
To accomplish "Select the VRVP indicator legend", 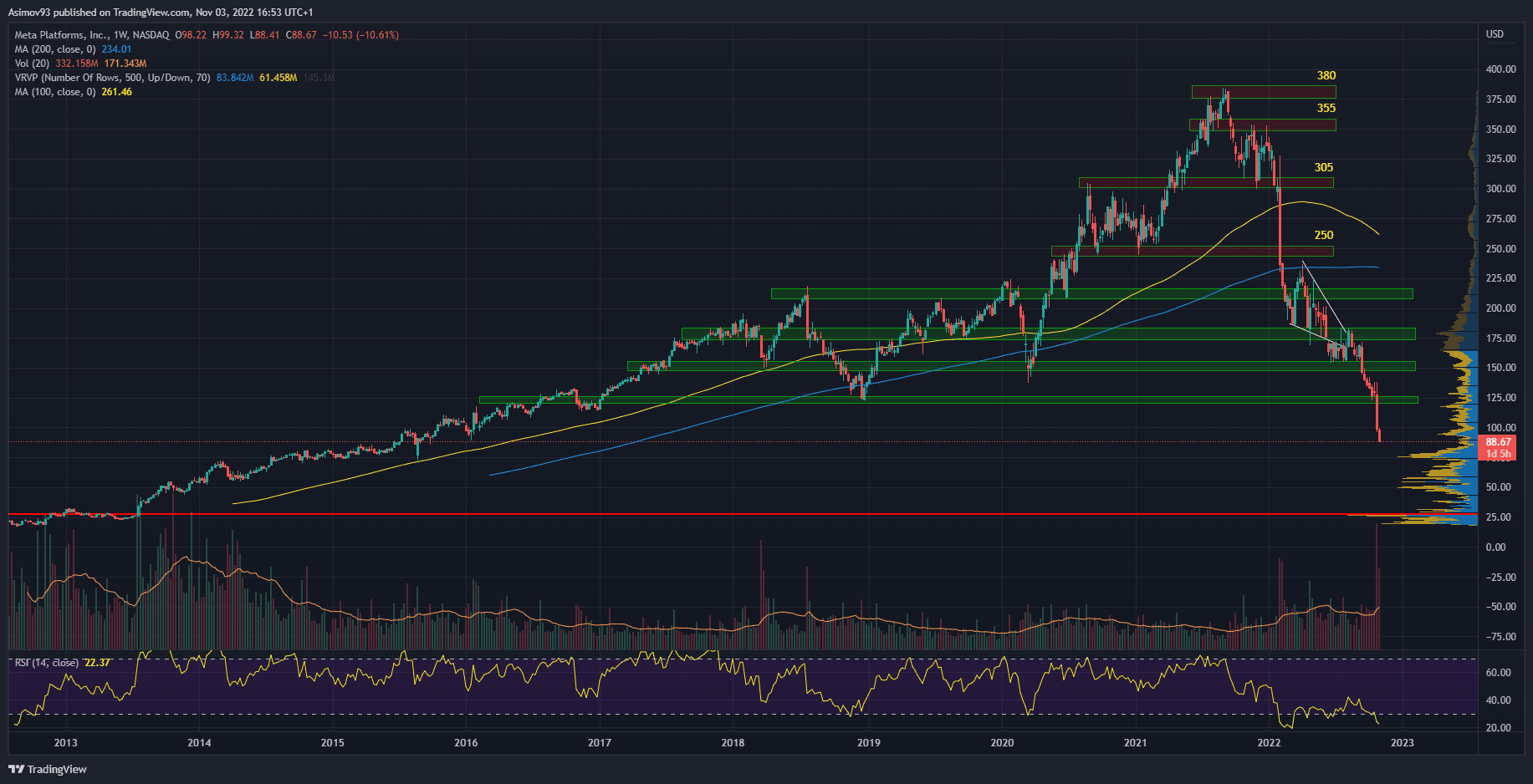I will 112,78.
